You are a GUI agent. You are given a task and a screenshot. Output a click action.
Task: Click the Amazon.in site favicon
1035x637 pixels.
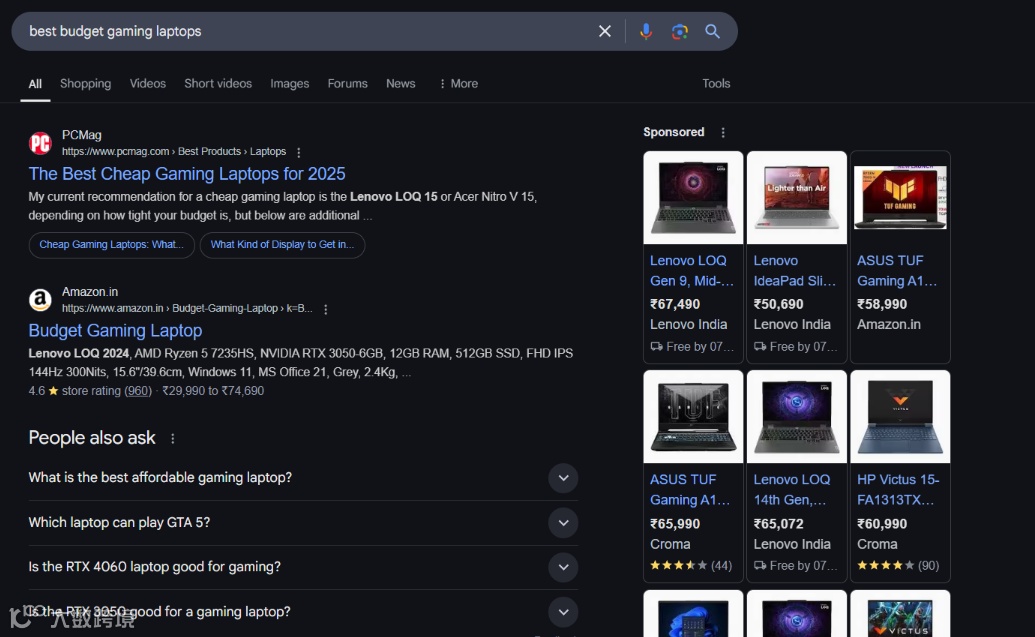(x=40, y=300)
